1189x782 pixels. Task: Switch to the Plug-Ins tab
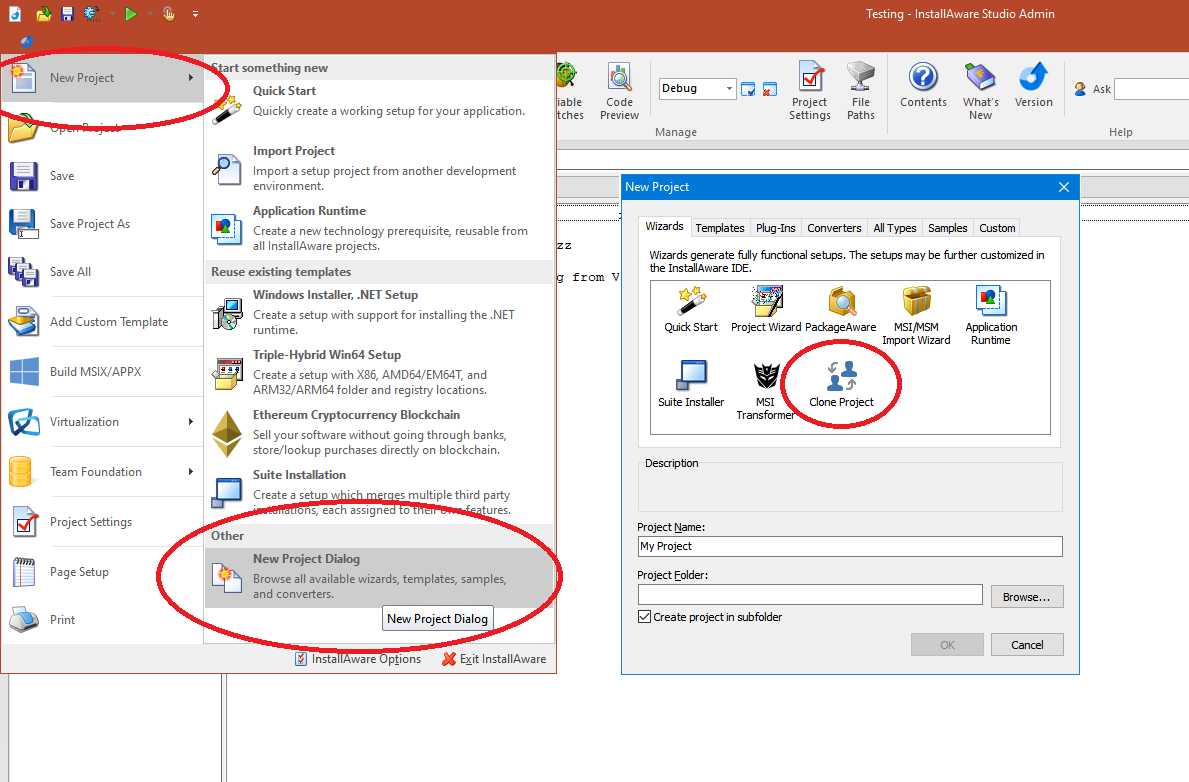tap(776, 228)
